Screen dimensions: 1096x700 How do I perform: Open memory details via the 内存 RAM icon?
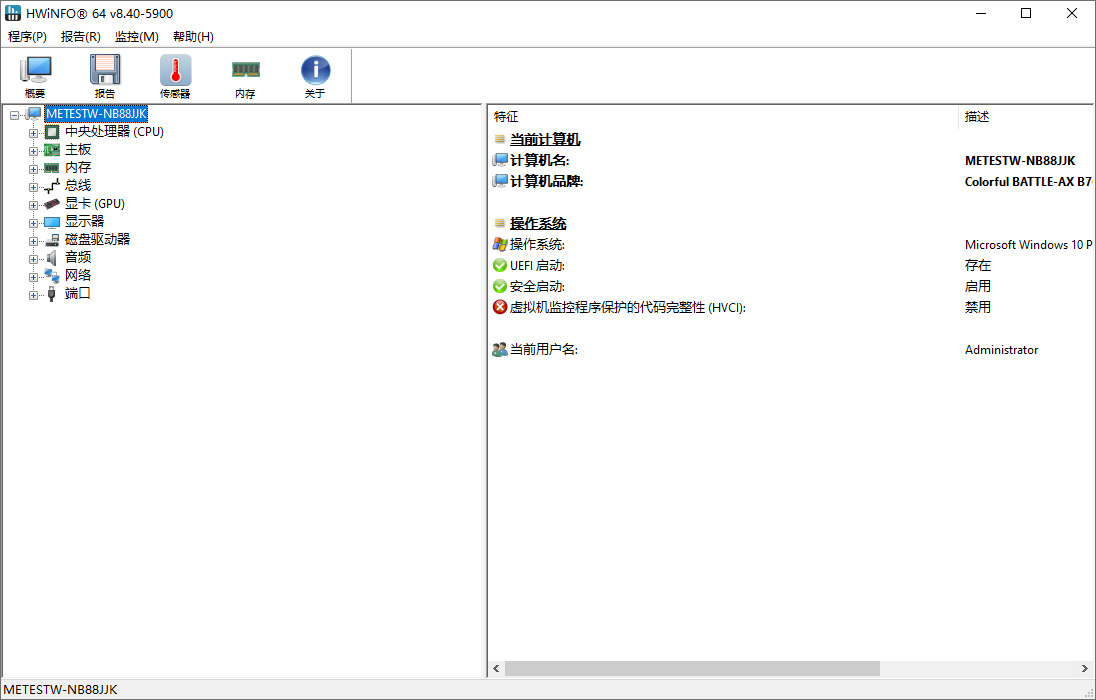point(246,75)
